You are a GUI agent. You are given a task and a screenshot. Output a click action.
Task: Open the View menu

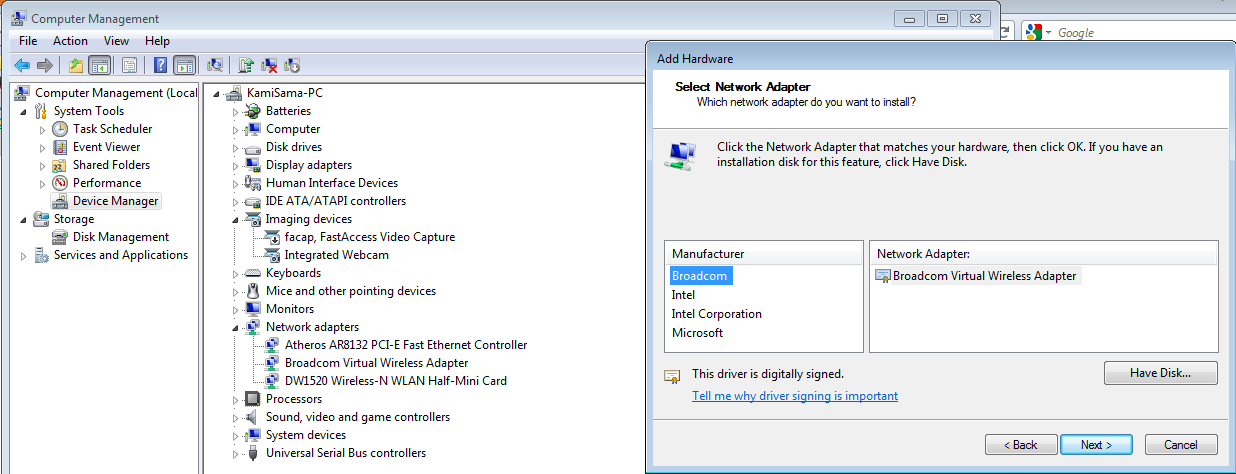click(x=116, y=41)
